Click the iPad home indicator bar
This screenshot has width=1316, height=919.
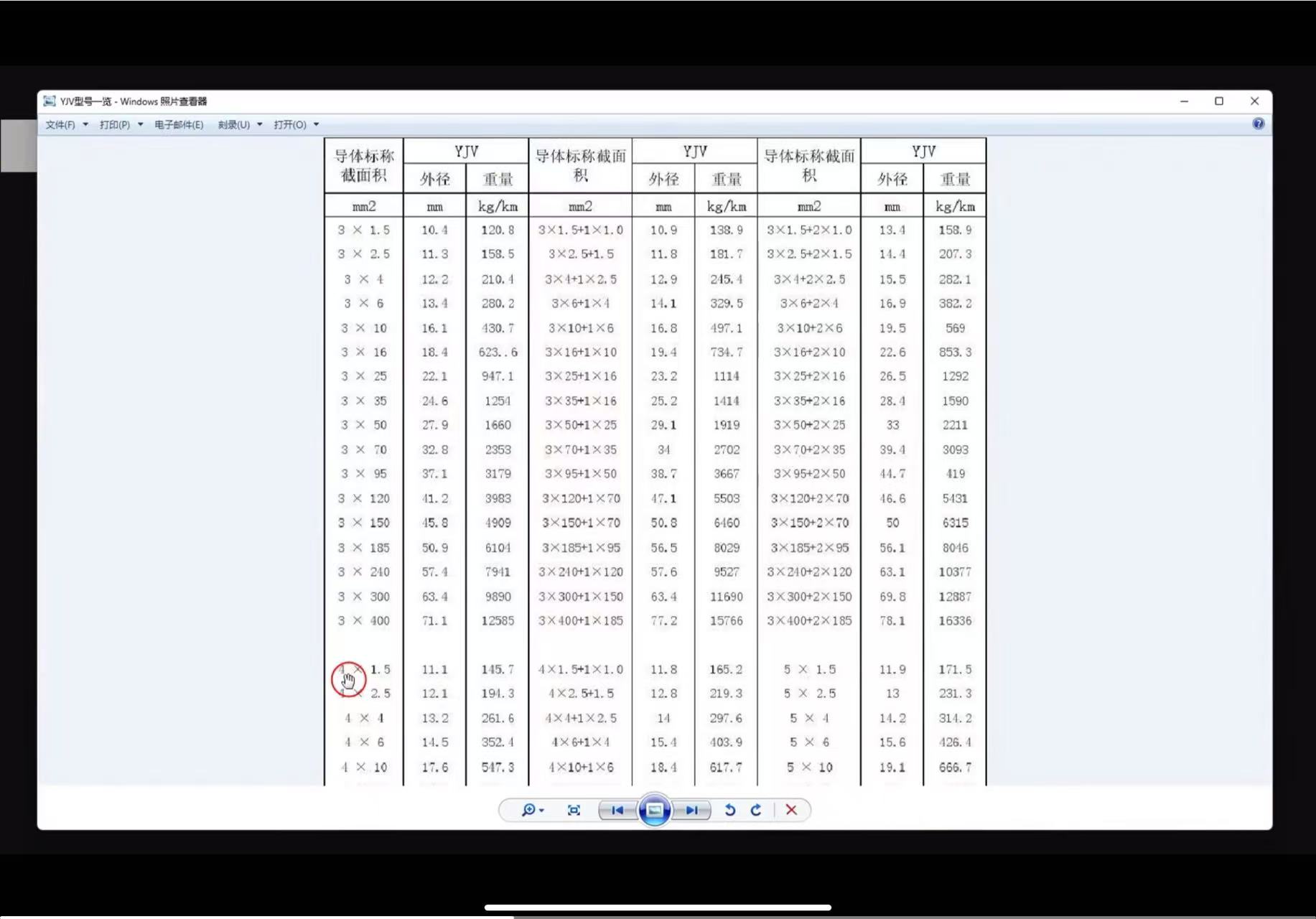pos(658,908)
